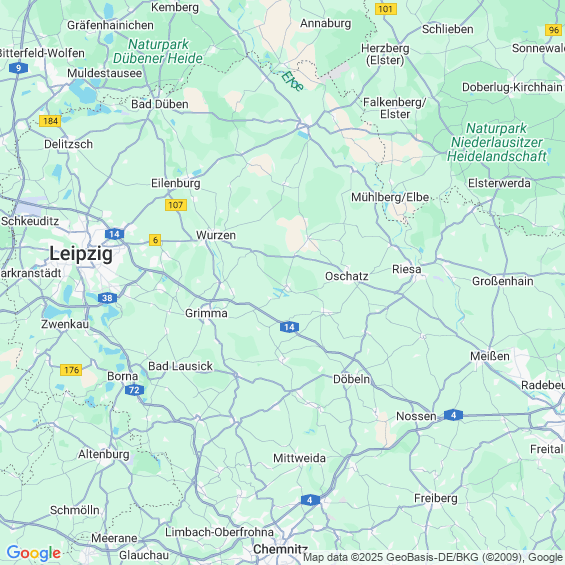The image size is (565, 565).
Task: Click the A38 highway shield south of Leipzig
Action: [107, 298]
